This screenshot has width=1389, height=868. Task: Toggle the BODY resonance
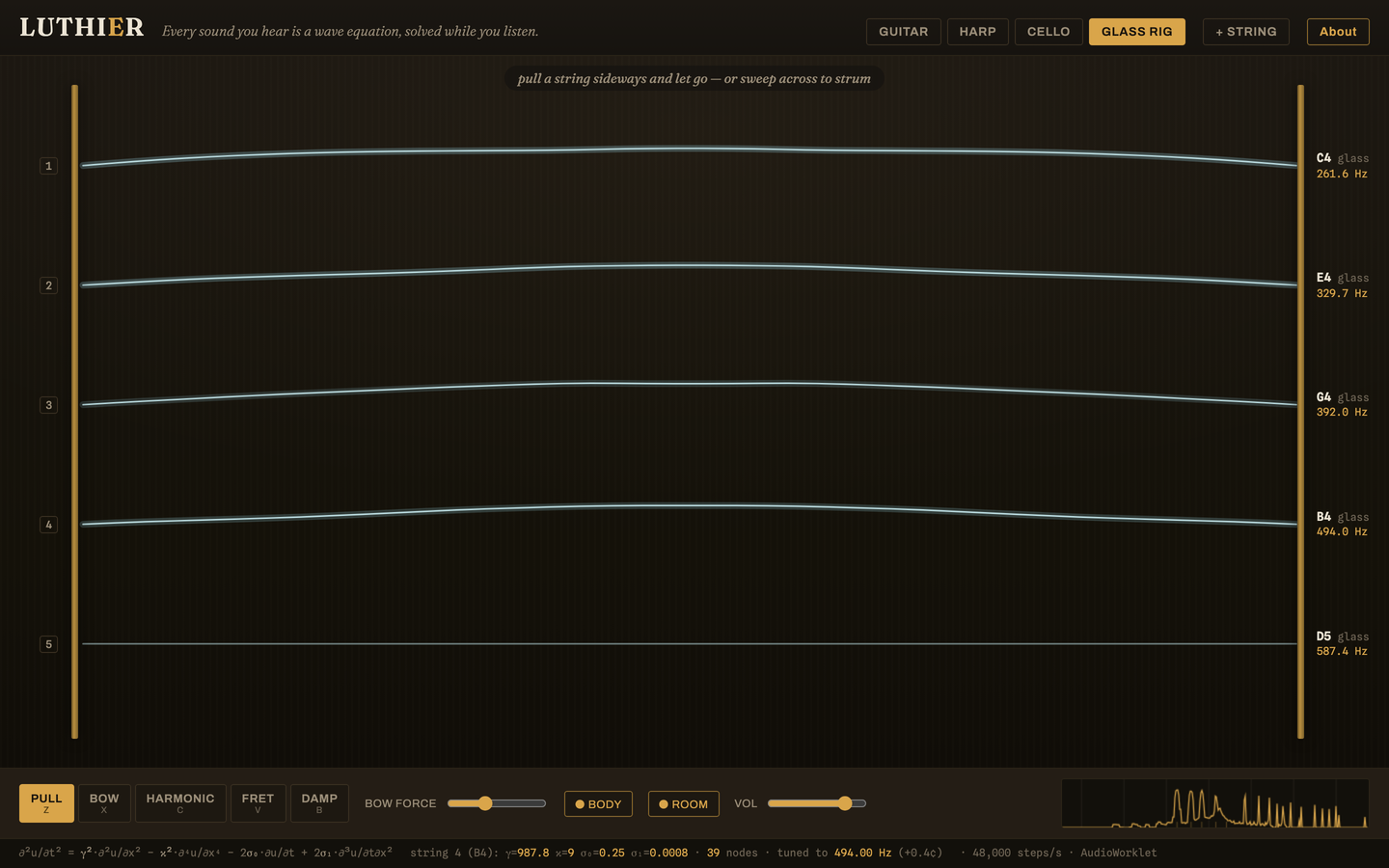(x=598, y=804)
